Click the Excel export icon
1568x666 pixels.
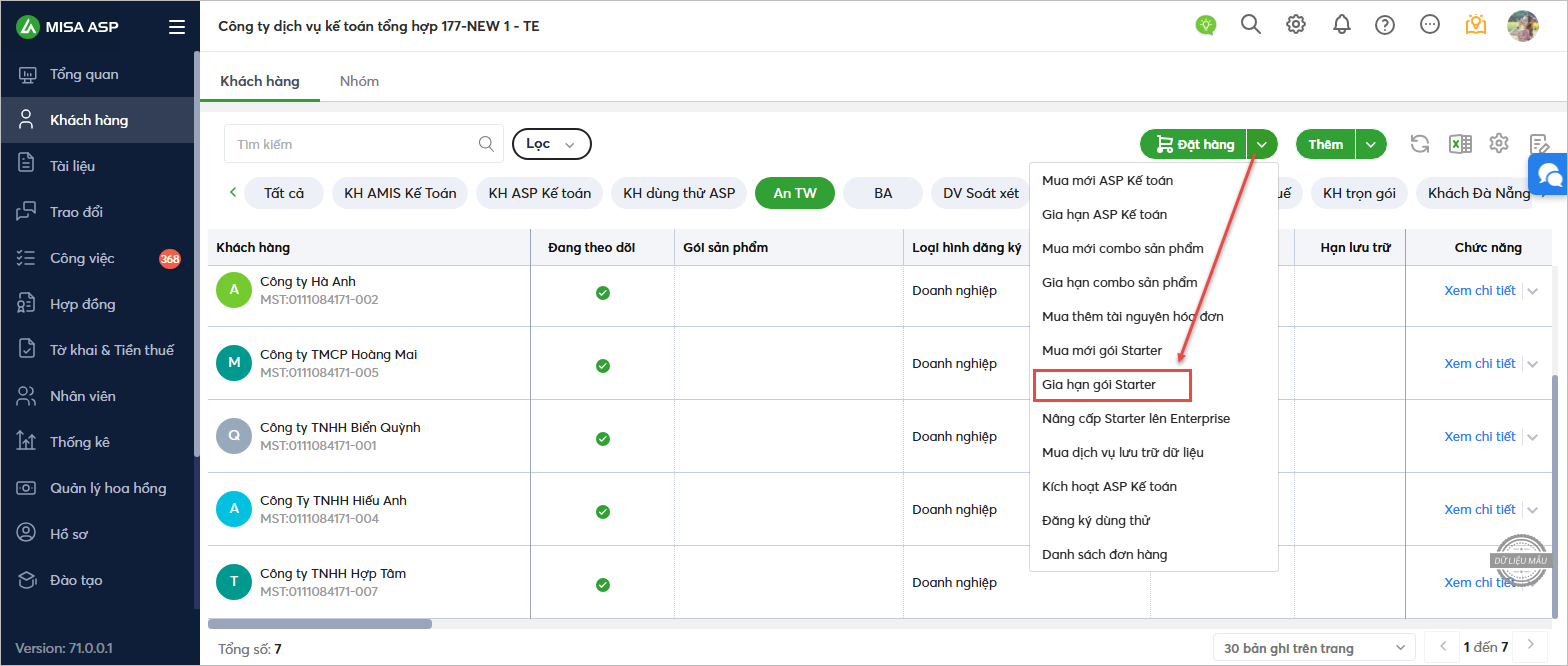[x=1460, y=144]
